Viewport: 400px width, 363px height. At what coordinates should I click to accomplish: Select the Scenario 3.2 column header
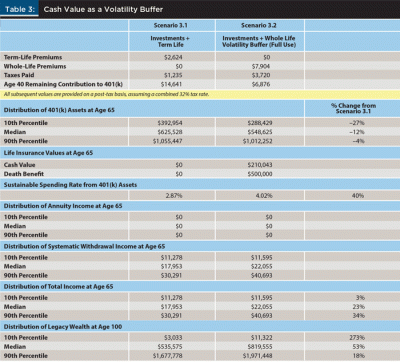point(259,25)
